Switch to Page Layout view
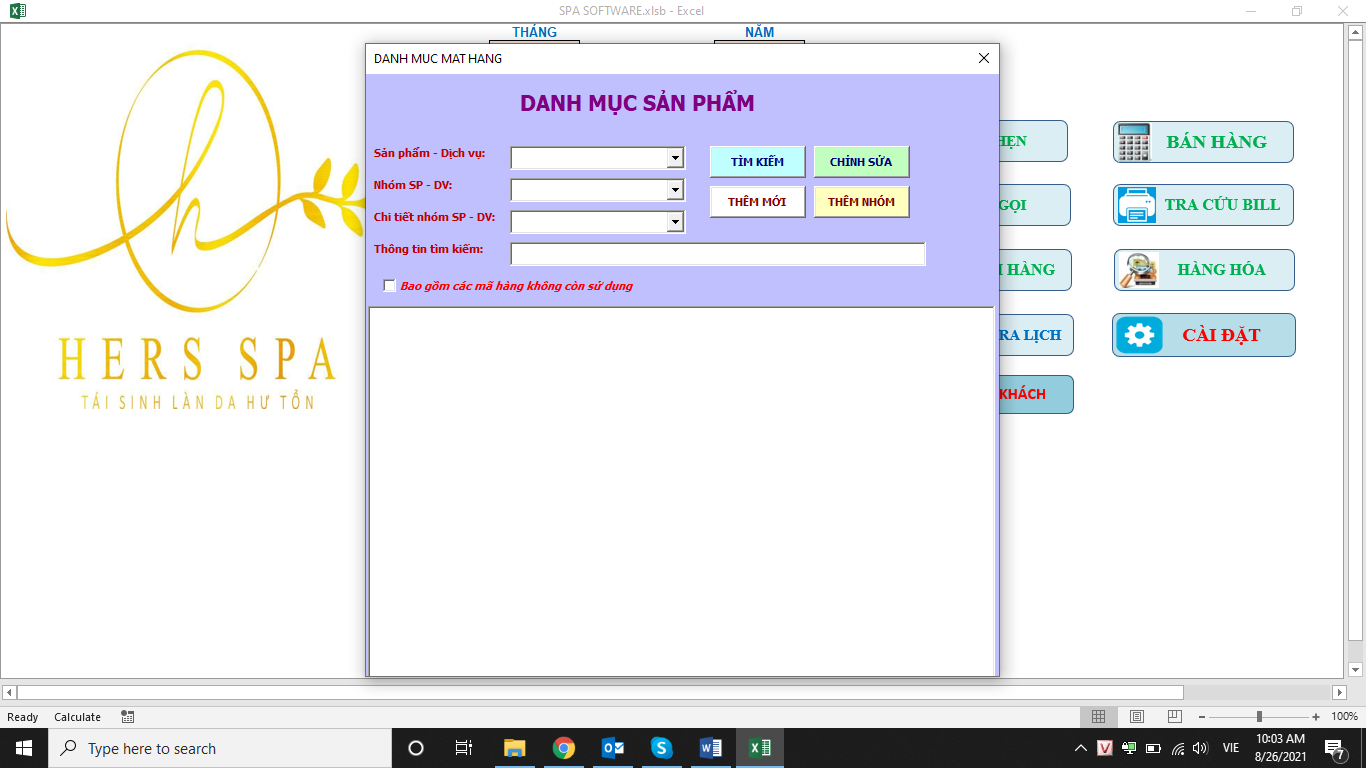1366x768 pixels. 1137,717
